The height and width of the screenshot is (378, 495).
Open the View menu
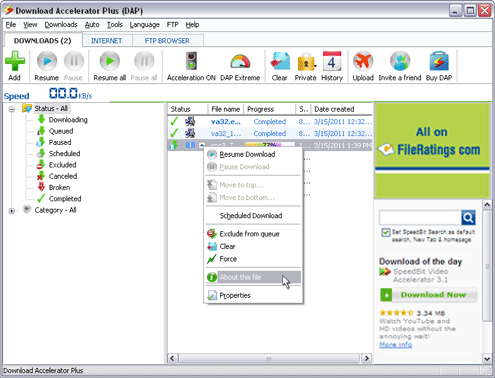(x=30, y=25)
